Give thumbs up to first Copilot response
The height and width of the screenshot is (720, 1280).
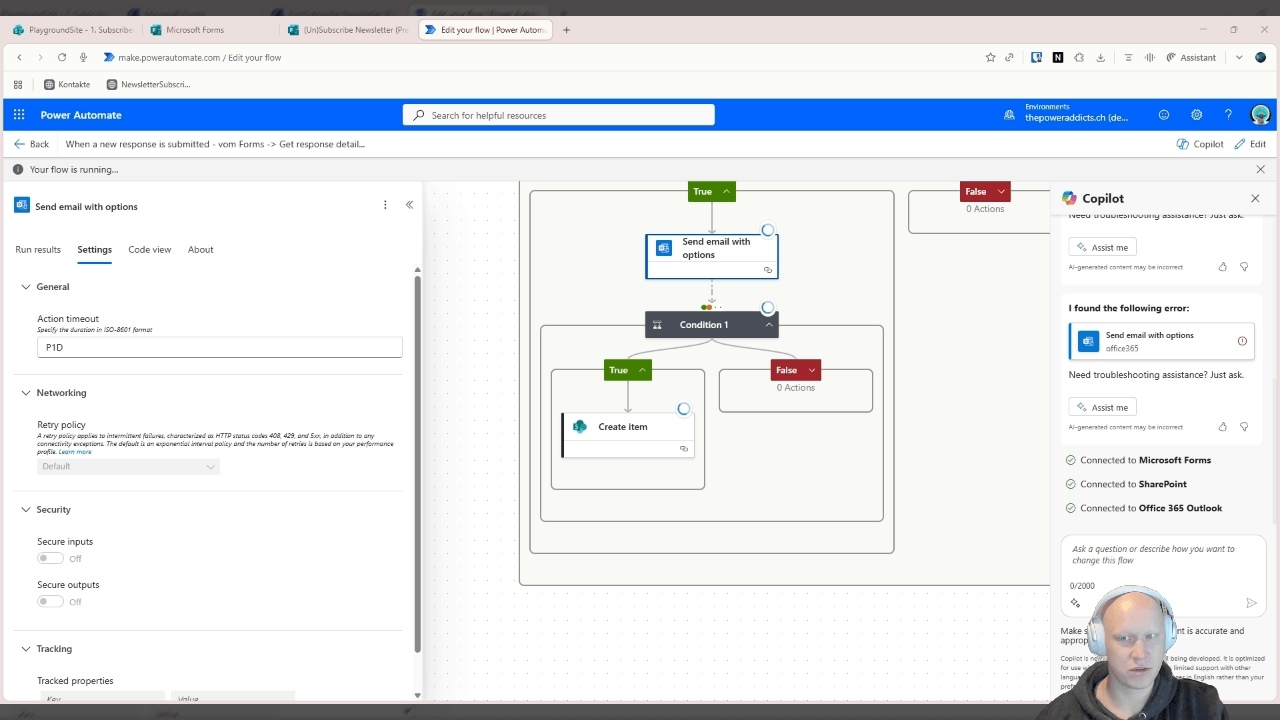[1222, 267]
